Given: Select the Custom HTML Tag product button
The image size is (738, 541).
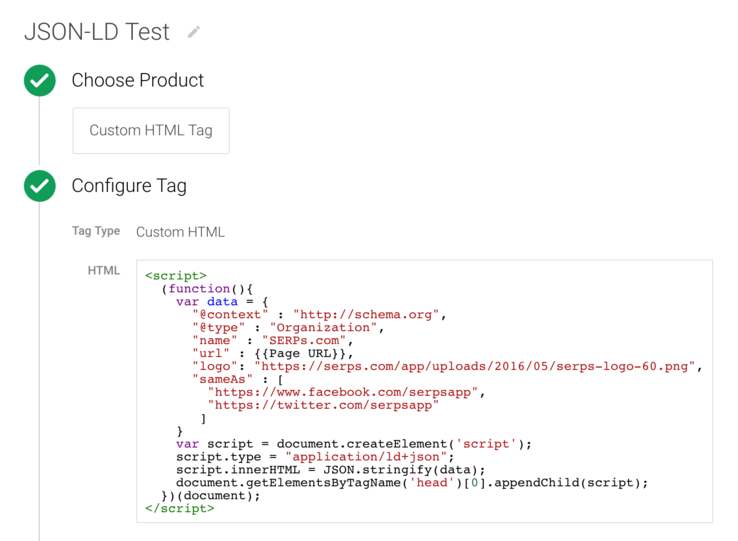Looking at the screenshot, I should tap(151, 130).
